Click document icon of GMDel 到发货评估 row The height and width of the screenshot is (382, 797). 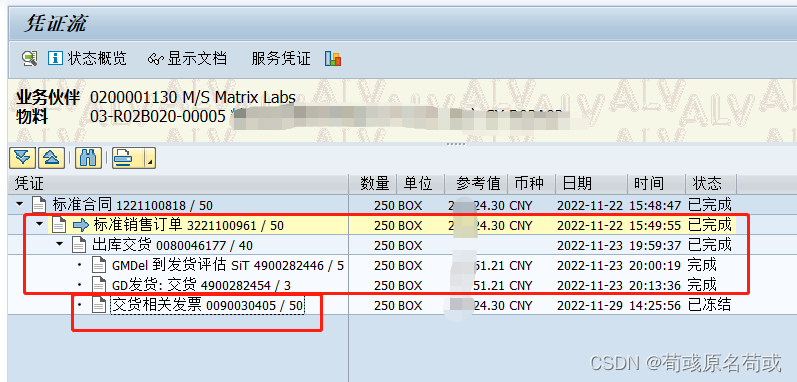coord(99,265)
